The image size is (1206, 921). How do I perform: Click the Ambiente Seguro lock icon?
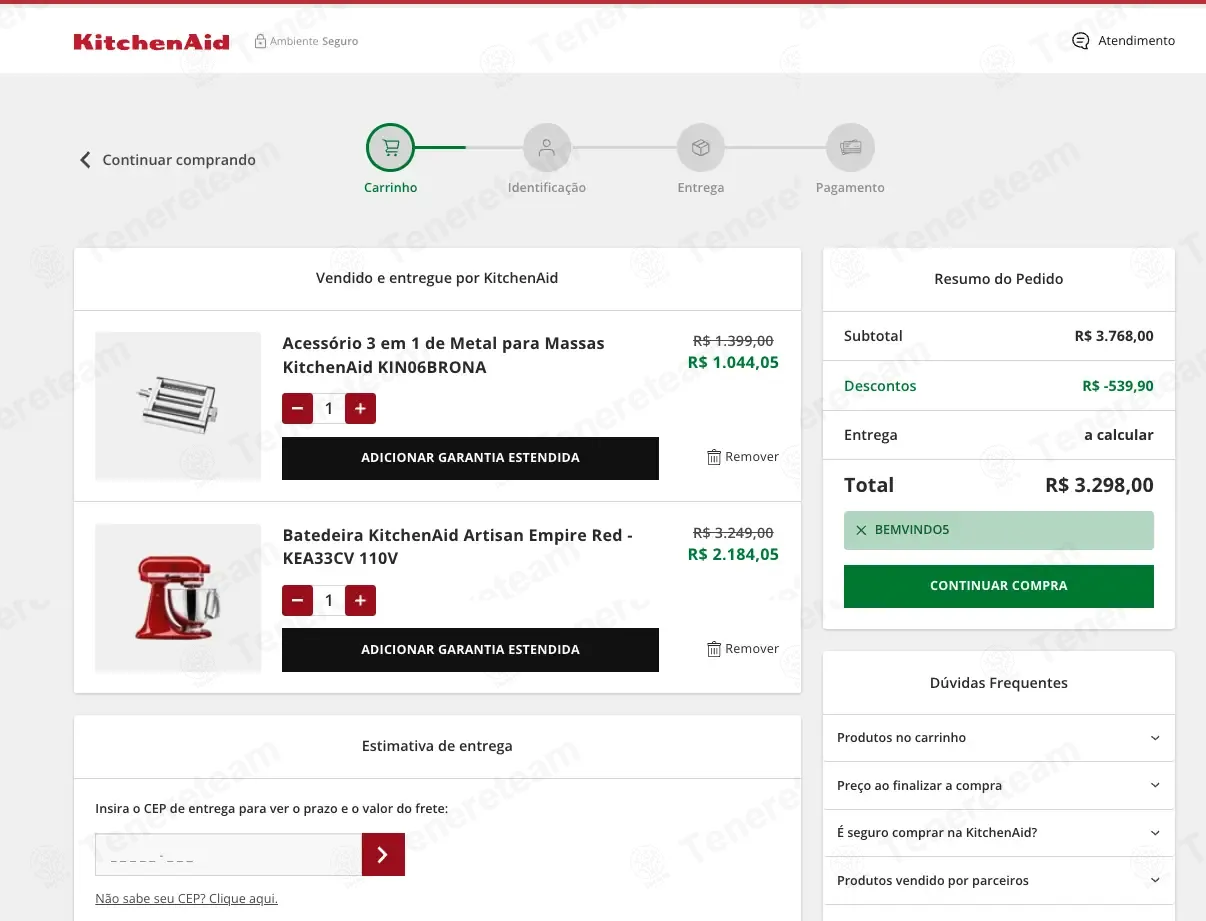pos(261,41)
